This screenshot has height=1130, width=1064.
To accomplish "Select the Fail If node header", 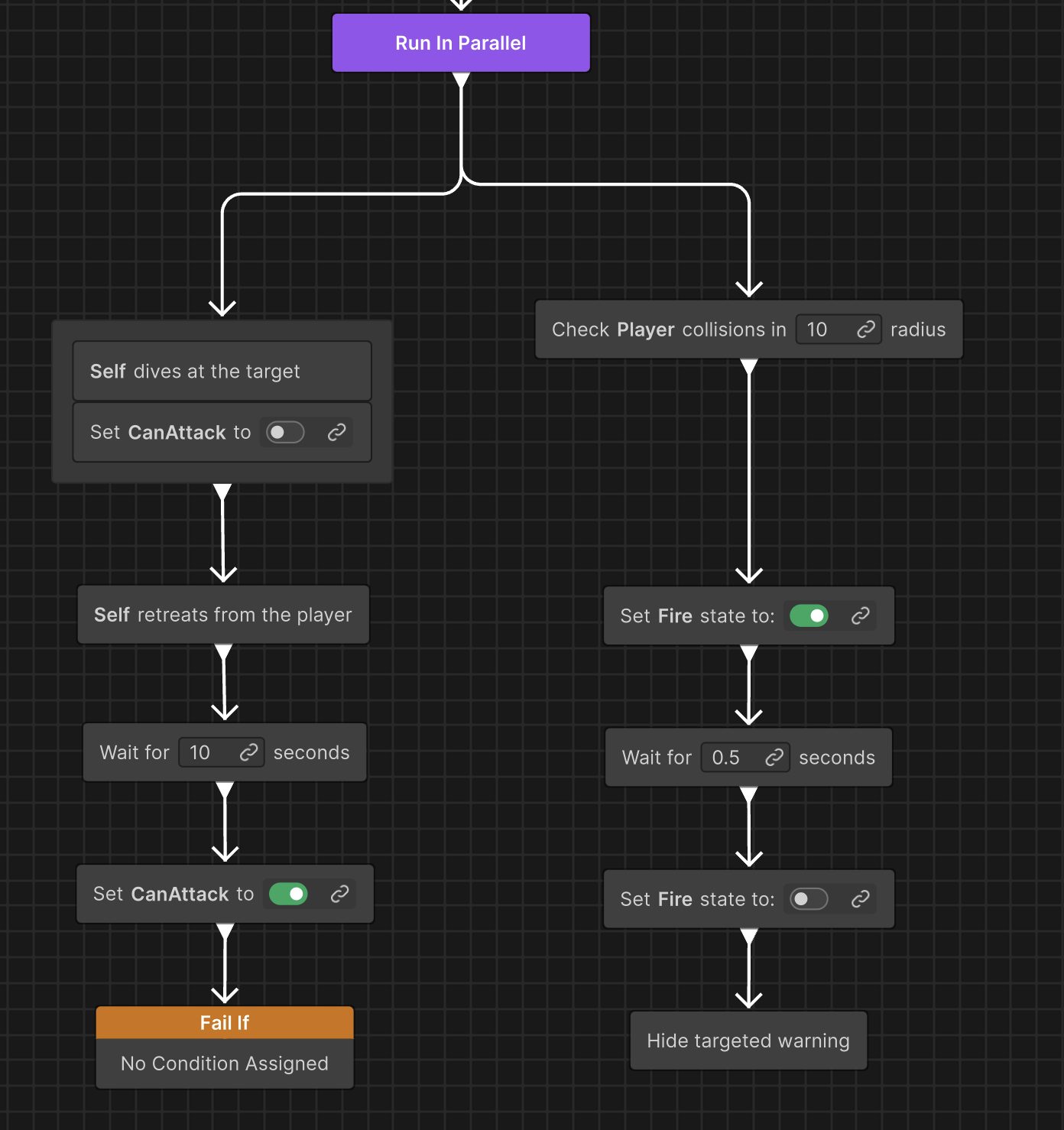I will [225, 1023].
